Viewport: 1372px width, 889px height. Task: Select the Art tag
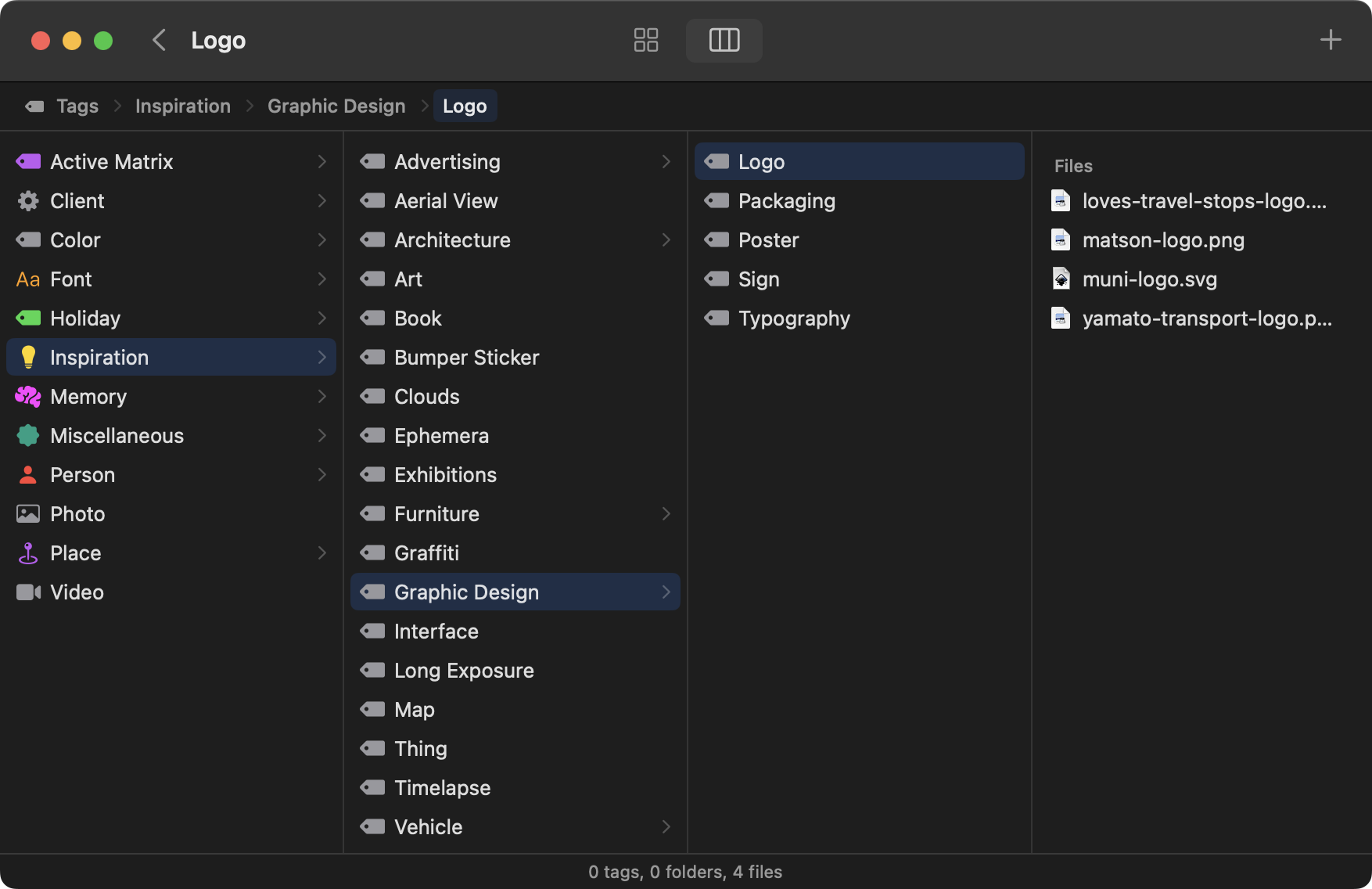click(x=515, y=279)
